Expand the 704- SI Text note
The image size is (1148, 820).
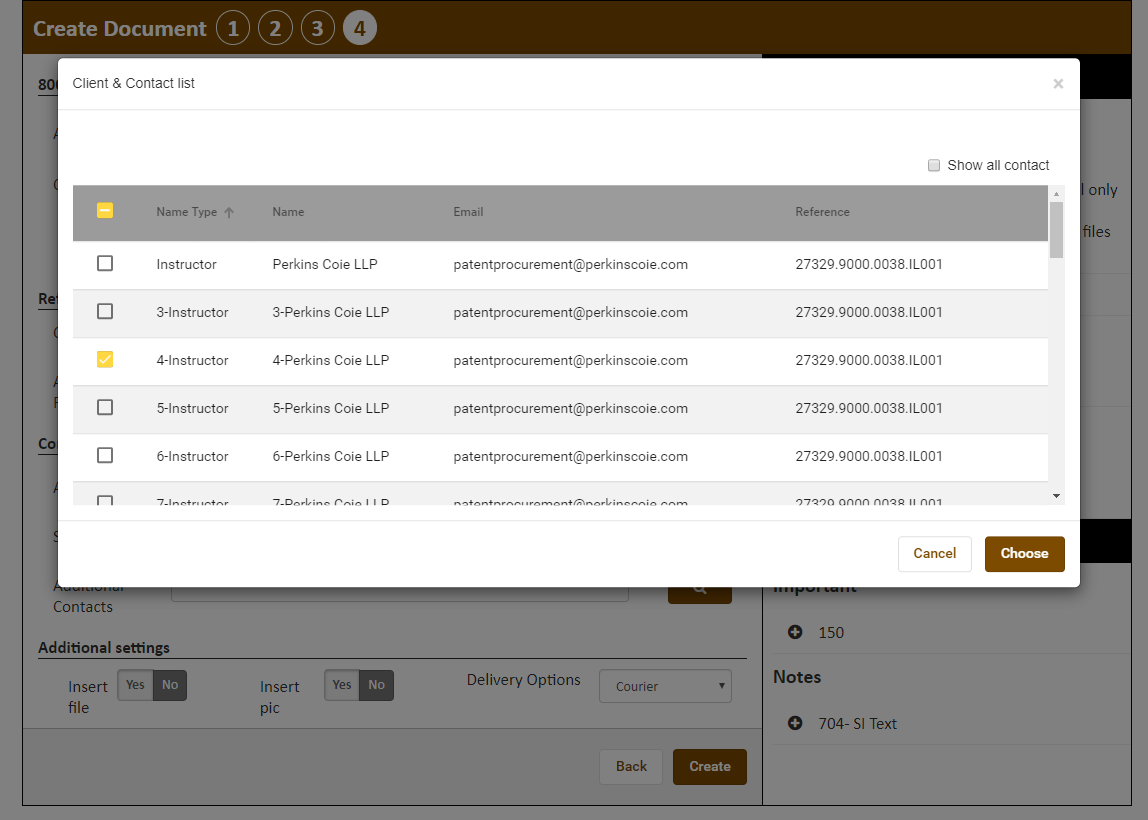tap(795, 723)
